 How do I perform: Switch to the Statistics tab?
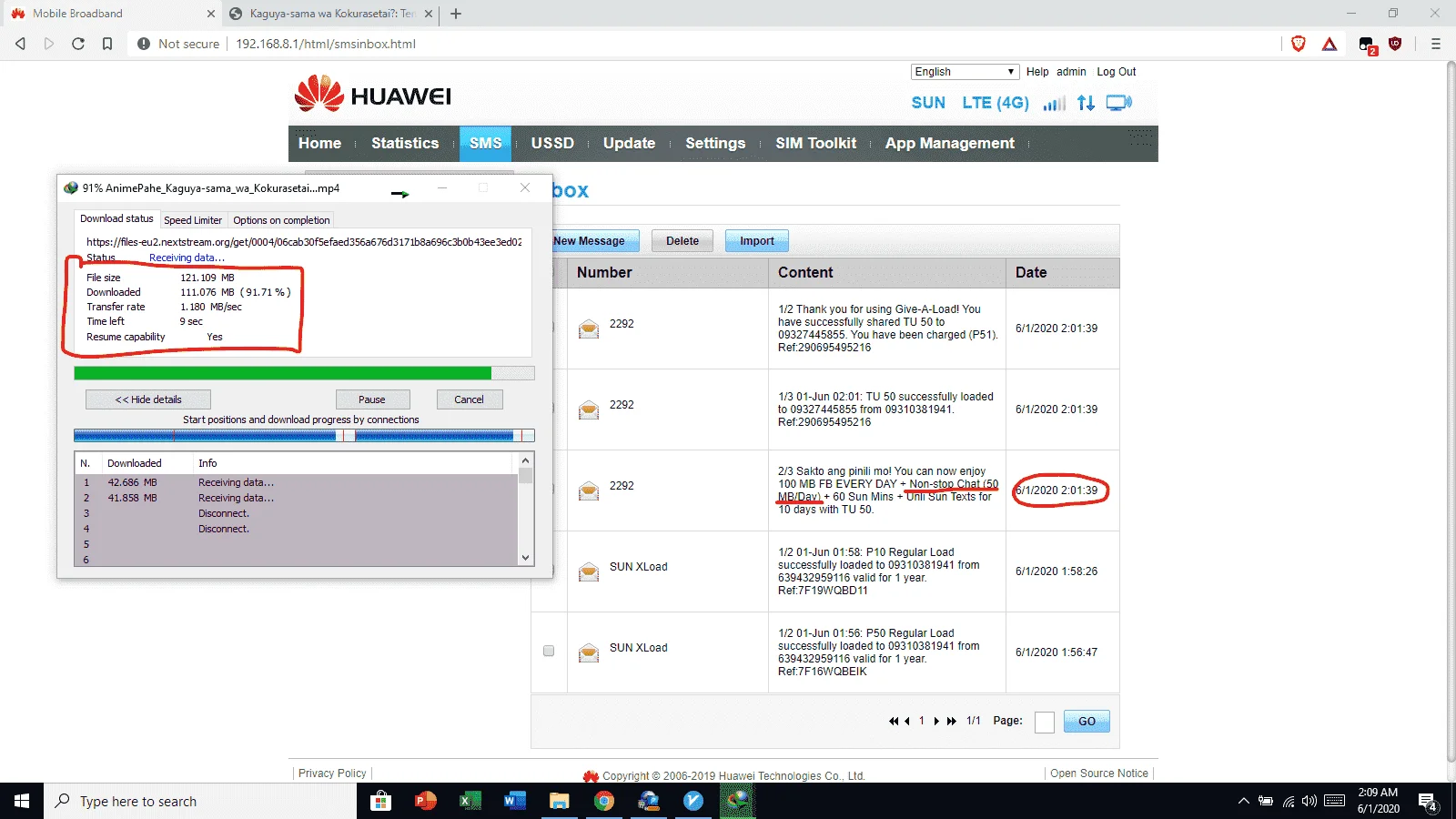pos(405,143)
